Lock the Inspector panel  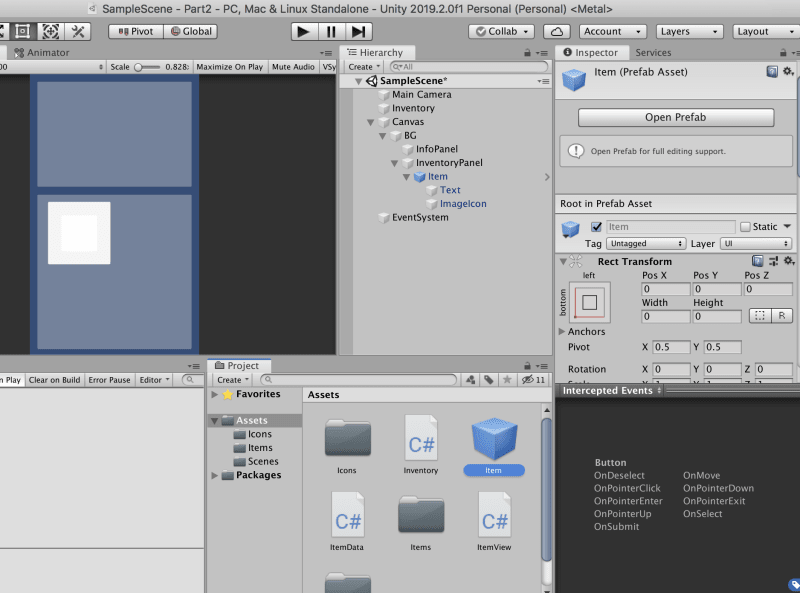click(783, 53)
